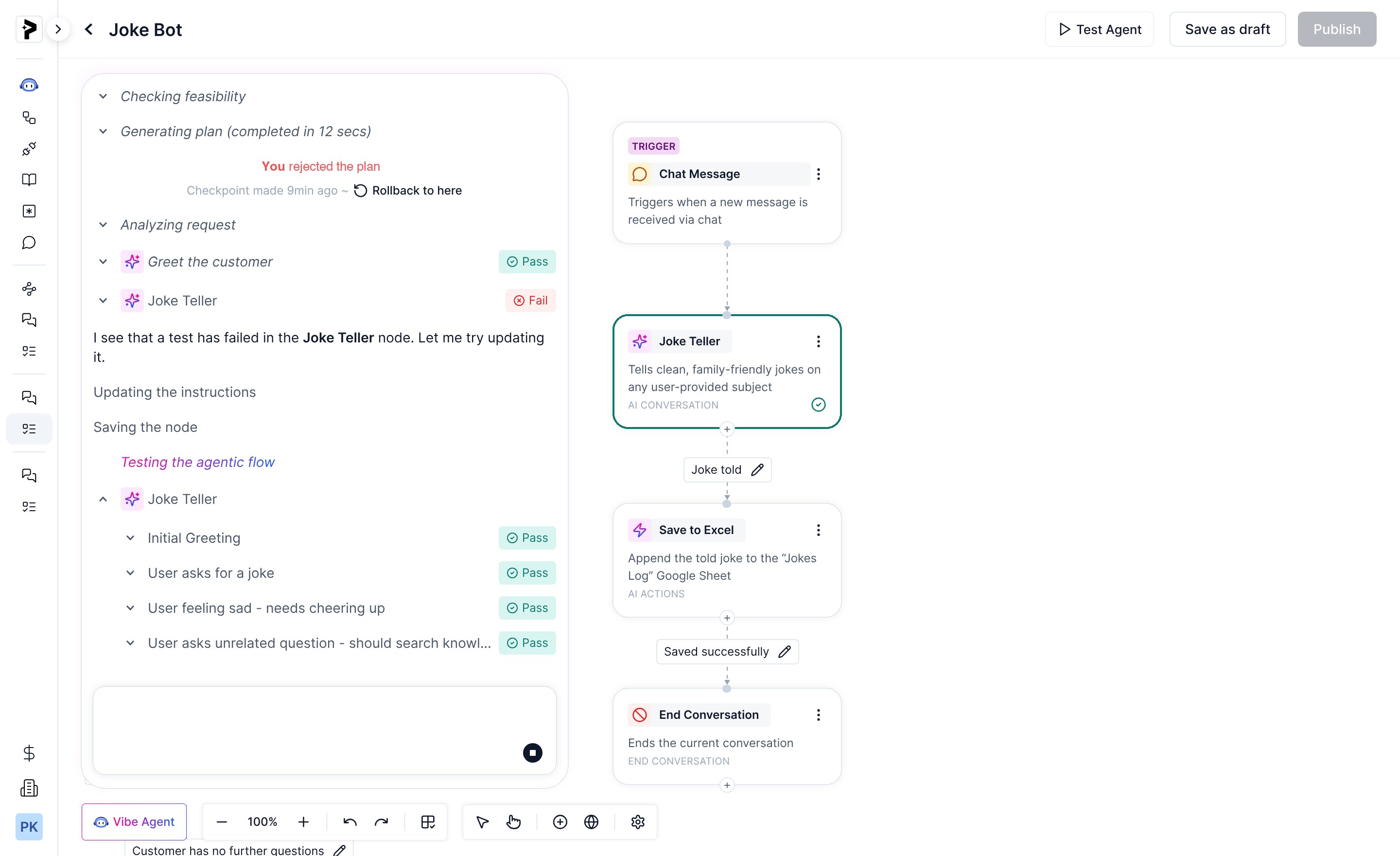This screenshot has height=856, width=1400.
Task: Expand 'User asks for a joke' test
Action: pyautogui.click(x=130, y=573)
